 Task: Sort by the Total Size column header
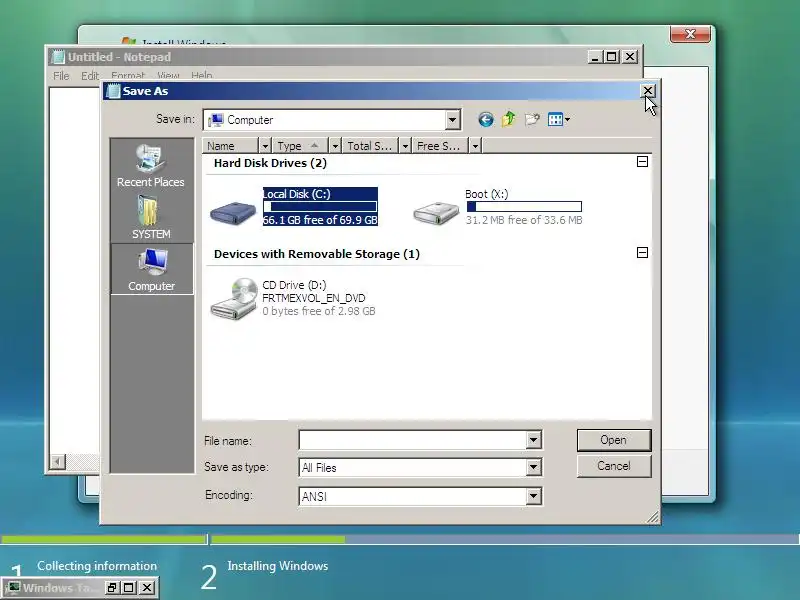pyautogui.click(x=370, y=146)
